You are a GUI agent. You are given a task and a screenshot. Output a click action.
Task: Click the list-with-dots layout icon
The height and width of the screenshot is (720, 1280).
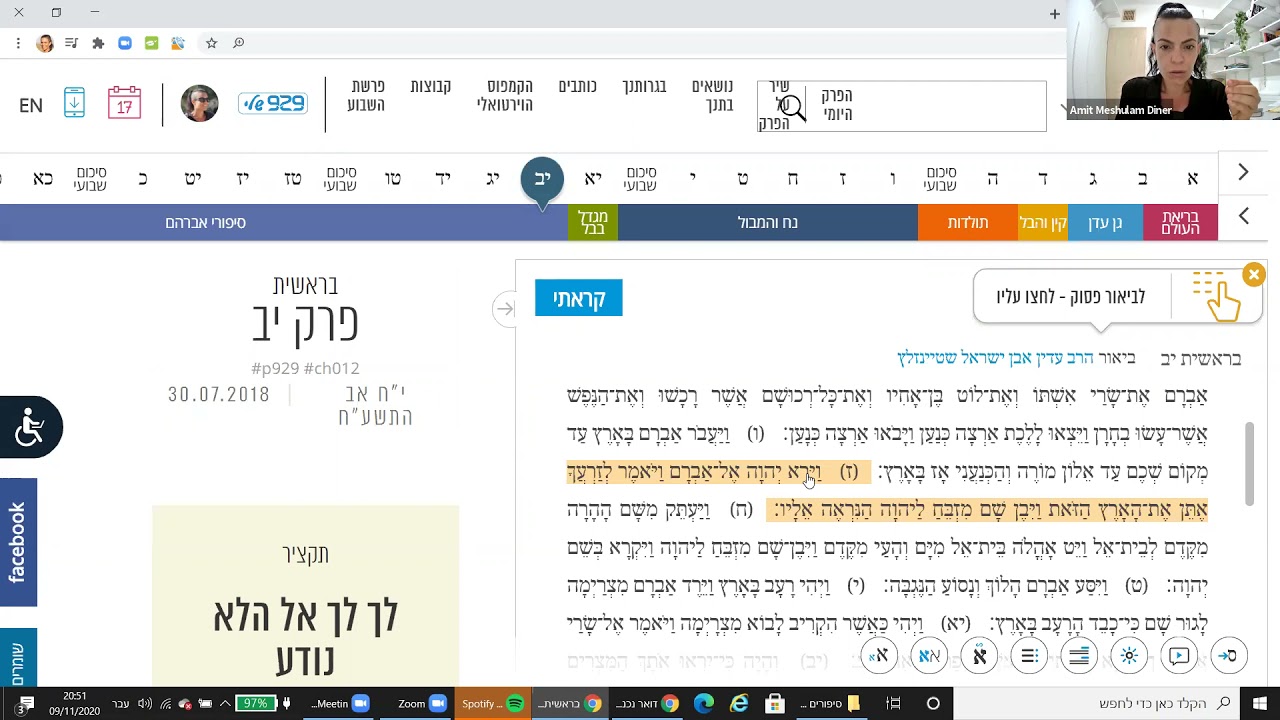click(1029, 656)
